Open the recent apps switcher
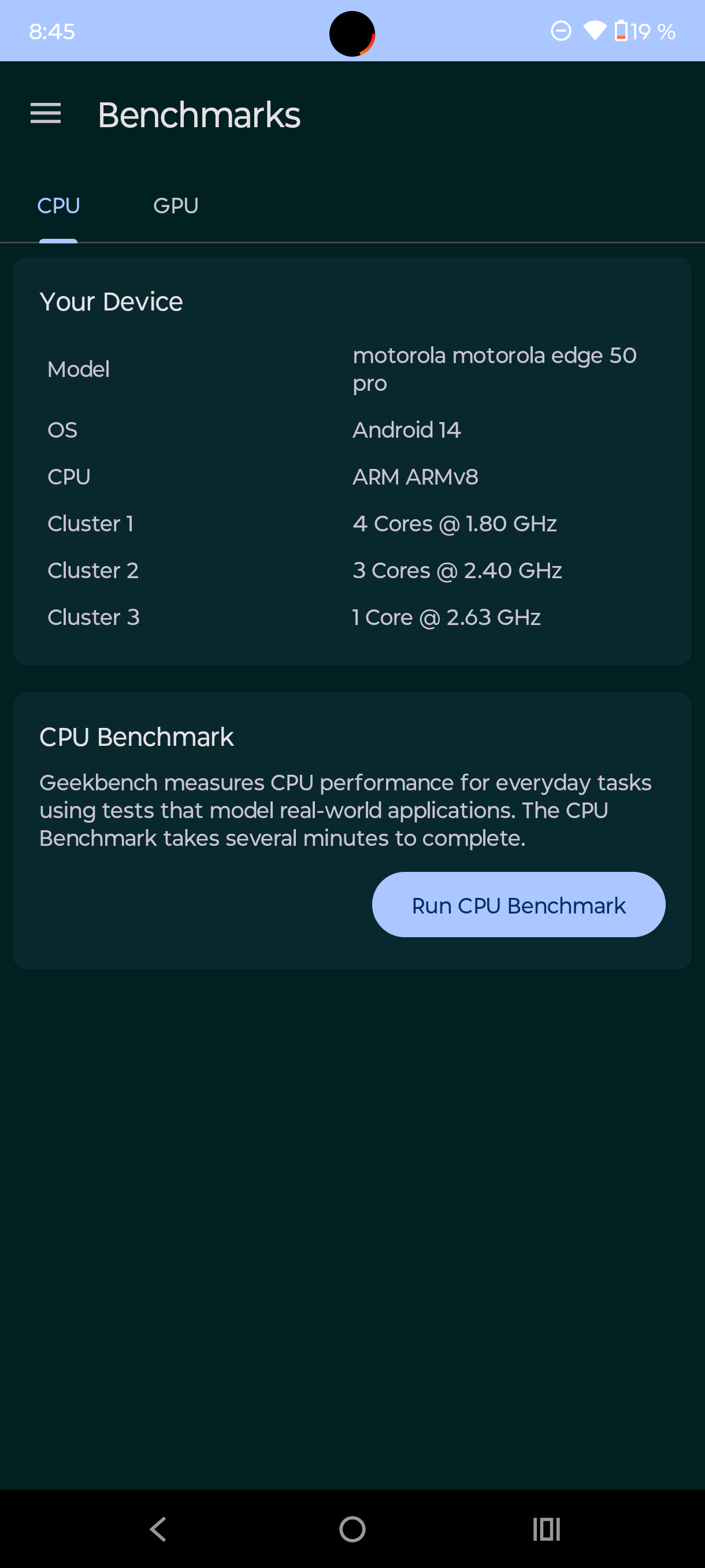 (x=546, y=1529)
